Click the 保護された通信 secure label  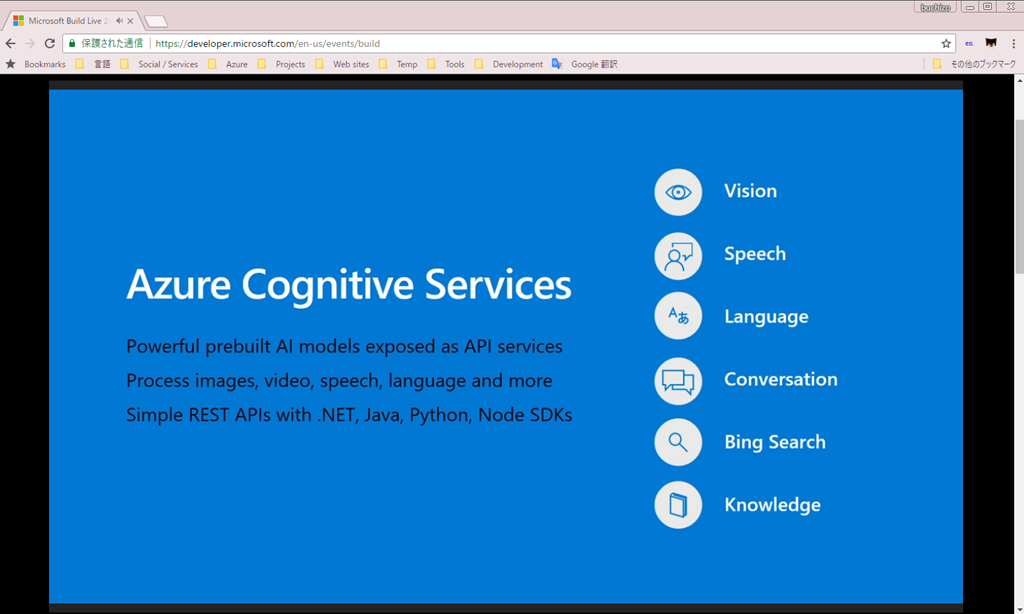[x=112, y=43]
